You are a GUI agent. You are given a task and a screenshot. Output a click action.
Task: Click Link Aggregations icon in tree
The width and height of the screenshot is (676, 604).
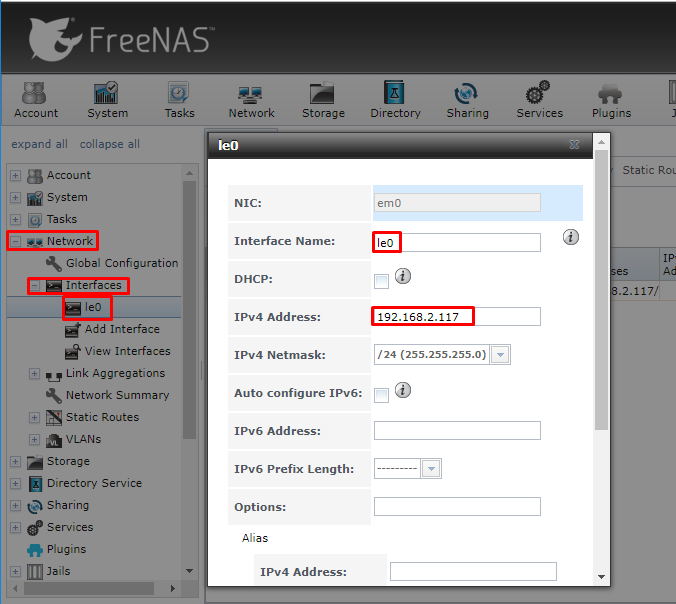point(54,376)
